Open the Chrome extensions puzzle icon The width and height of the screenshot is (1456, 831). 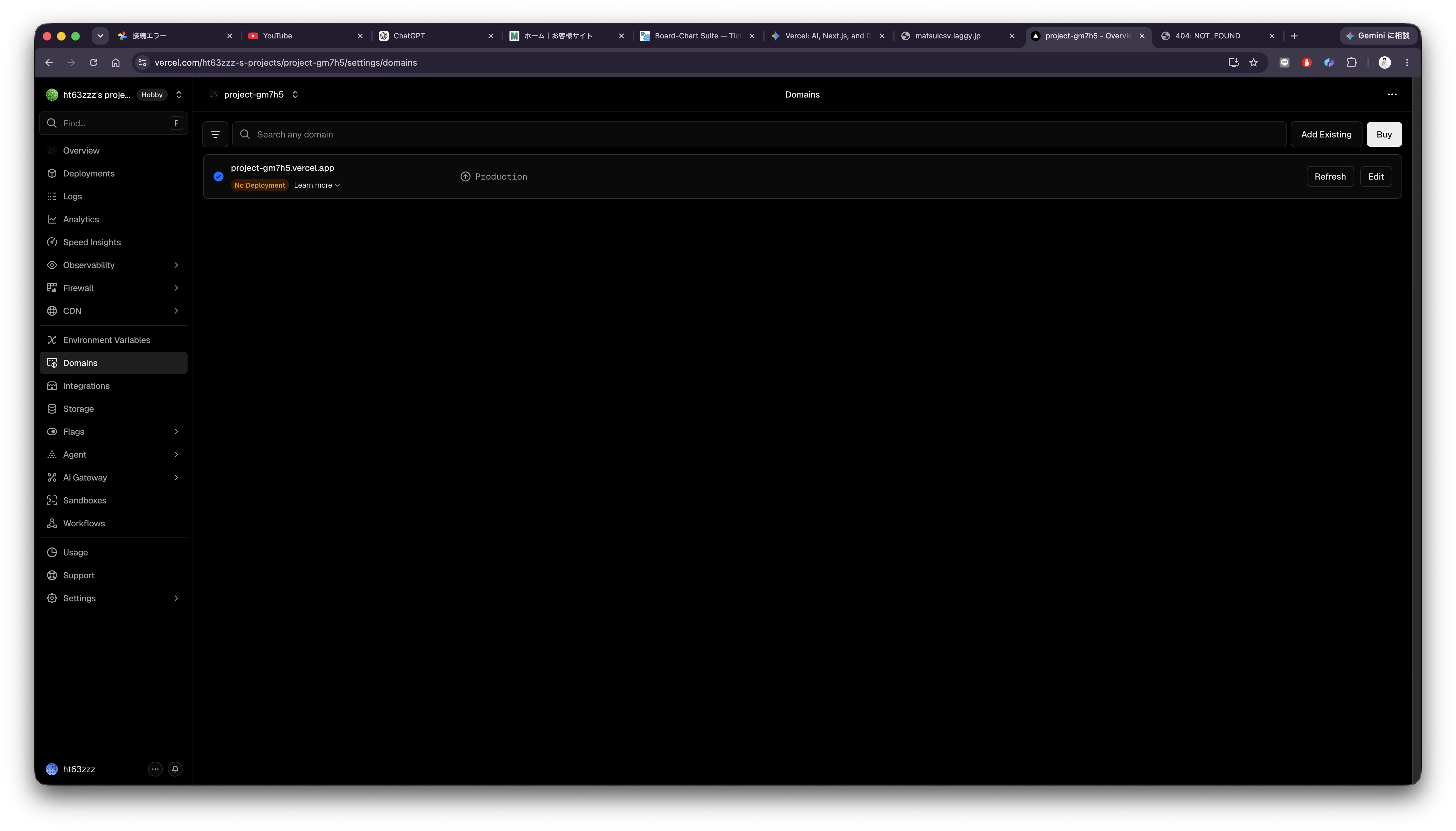click(1351, 63)
